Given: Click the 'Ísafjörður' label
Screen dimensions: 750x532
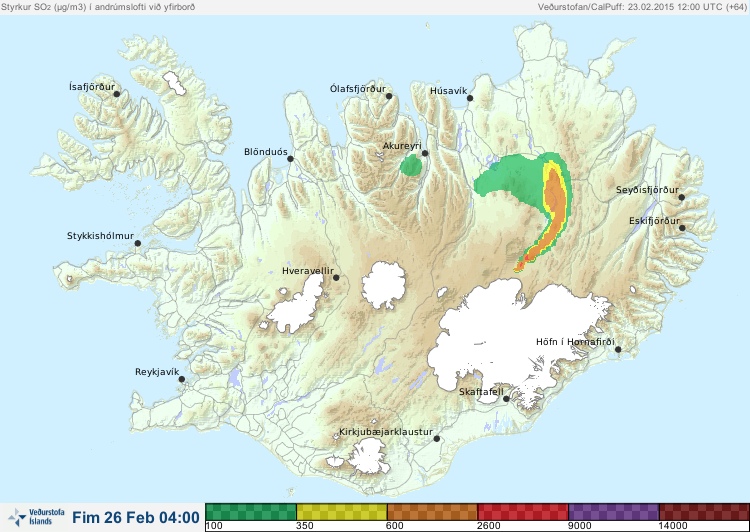Looking at the screenshot, I should click(92, 87).
